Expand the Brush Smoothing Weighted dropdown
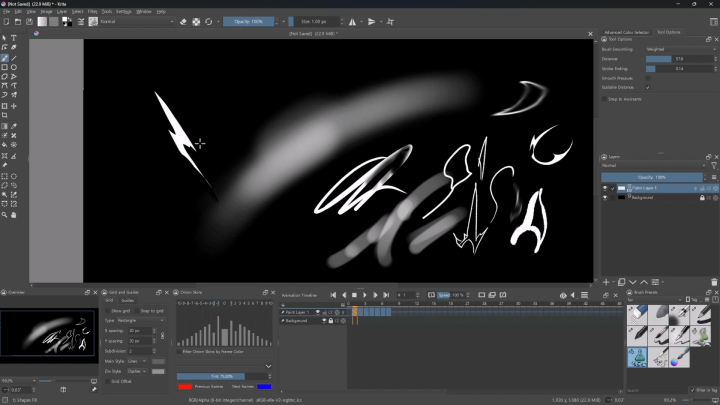This screenshot has height=405, width=720. click(678, 48)
